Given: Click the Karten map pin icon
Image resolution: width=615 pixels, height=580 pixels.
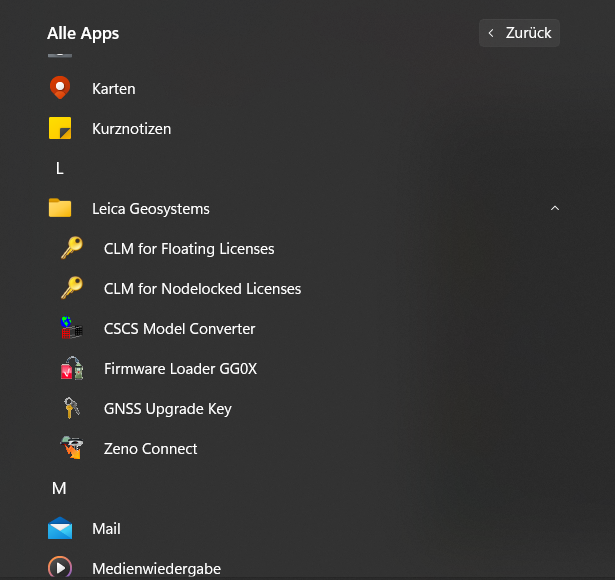Looking at the screenshot, I should [x=60, y=88].
